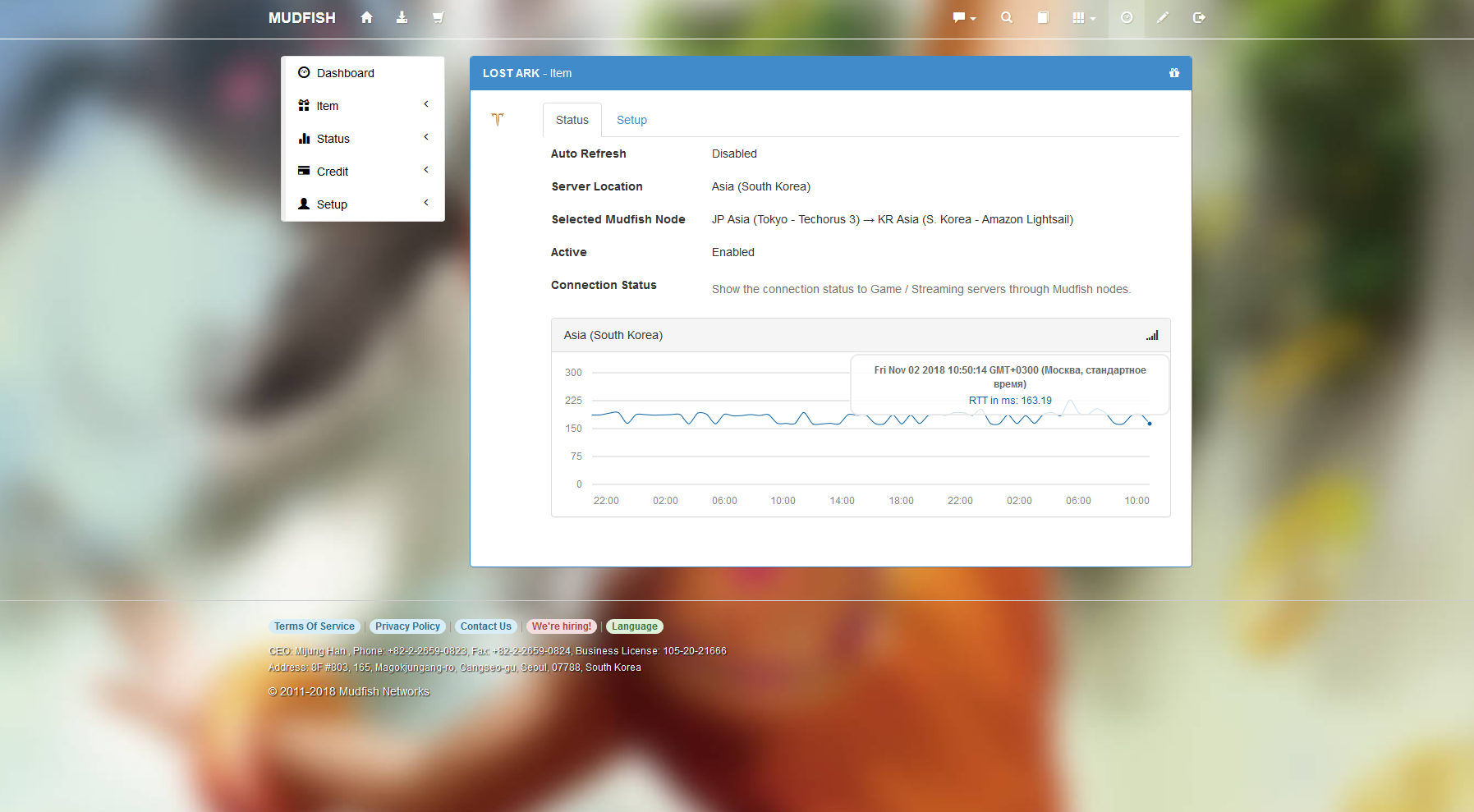Click the signal bars icon in graph header
The width and height of the screenshot is (1474, 812).
(x=1152, y=335)
